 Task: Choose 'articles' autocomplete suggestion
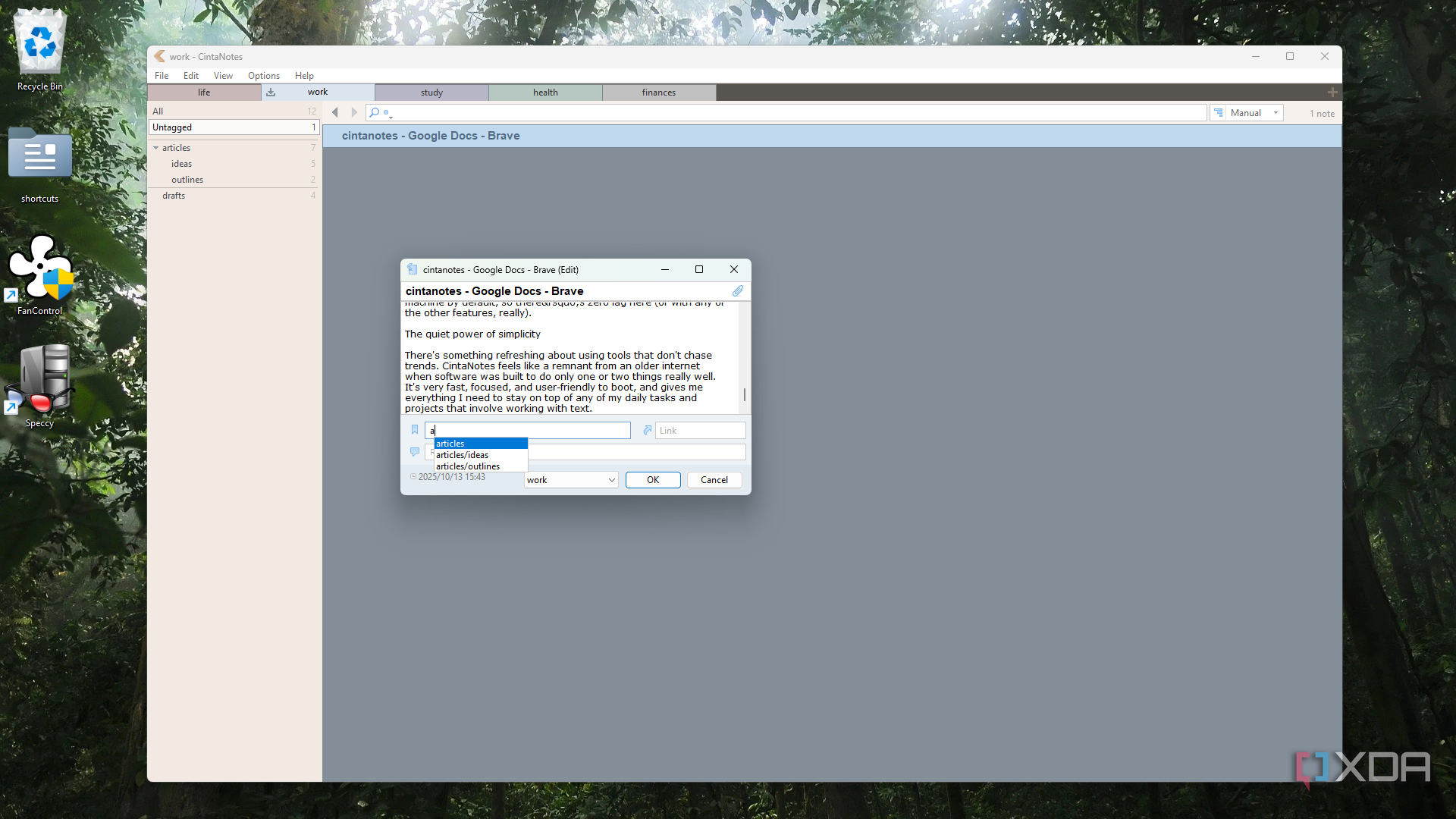(x=481, y=444)
